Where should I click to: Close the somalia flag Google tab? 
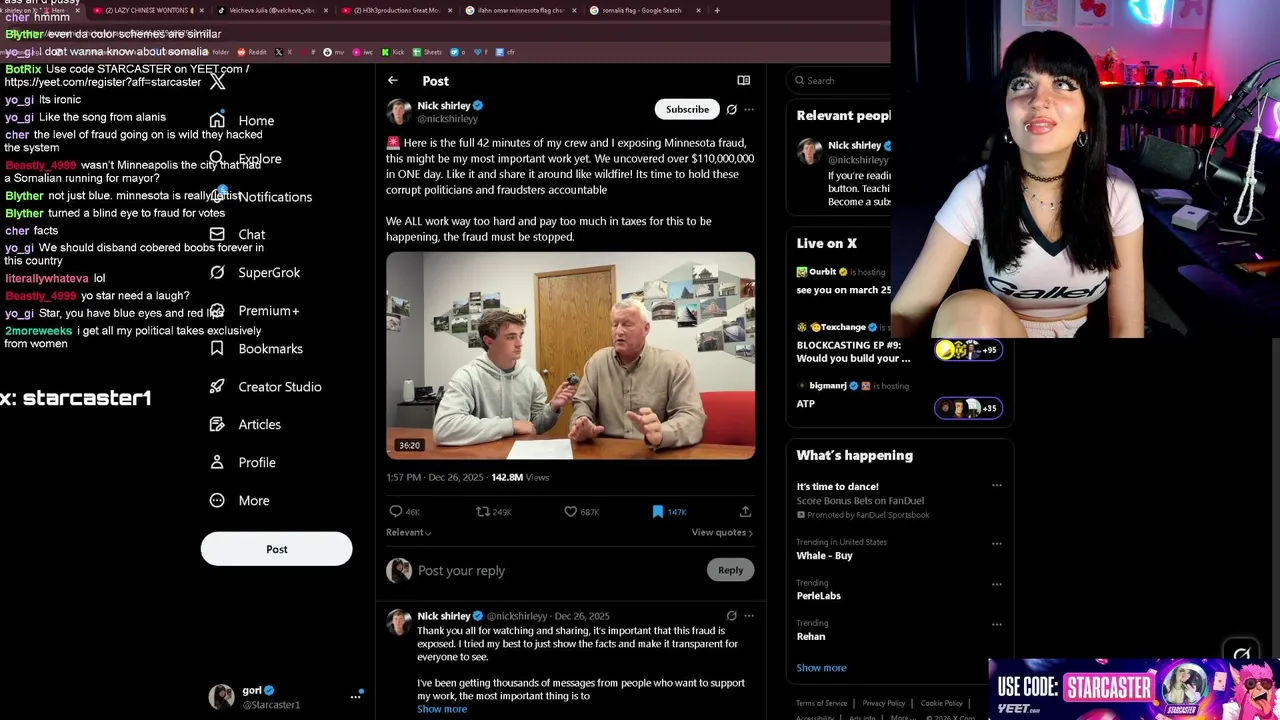pyautogui.click(x=698, y=10)
